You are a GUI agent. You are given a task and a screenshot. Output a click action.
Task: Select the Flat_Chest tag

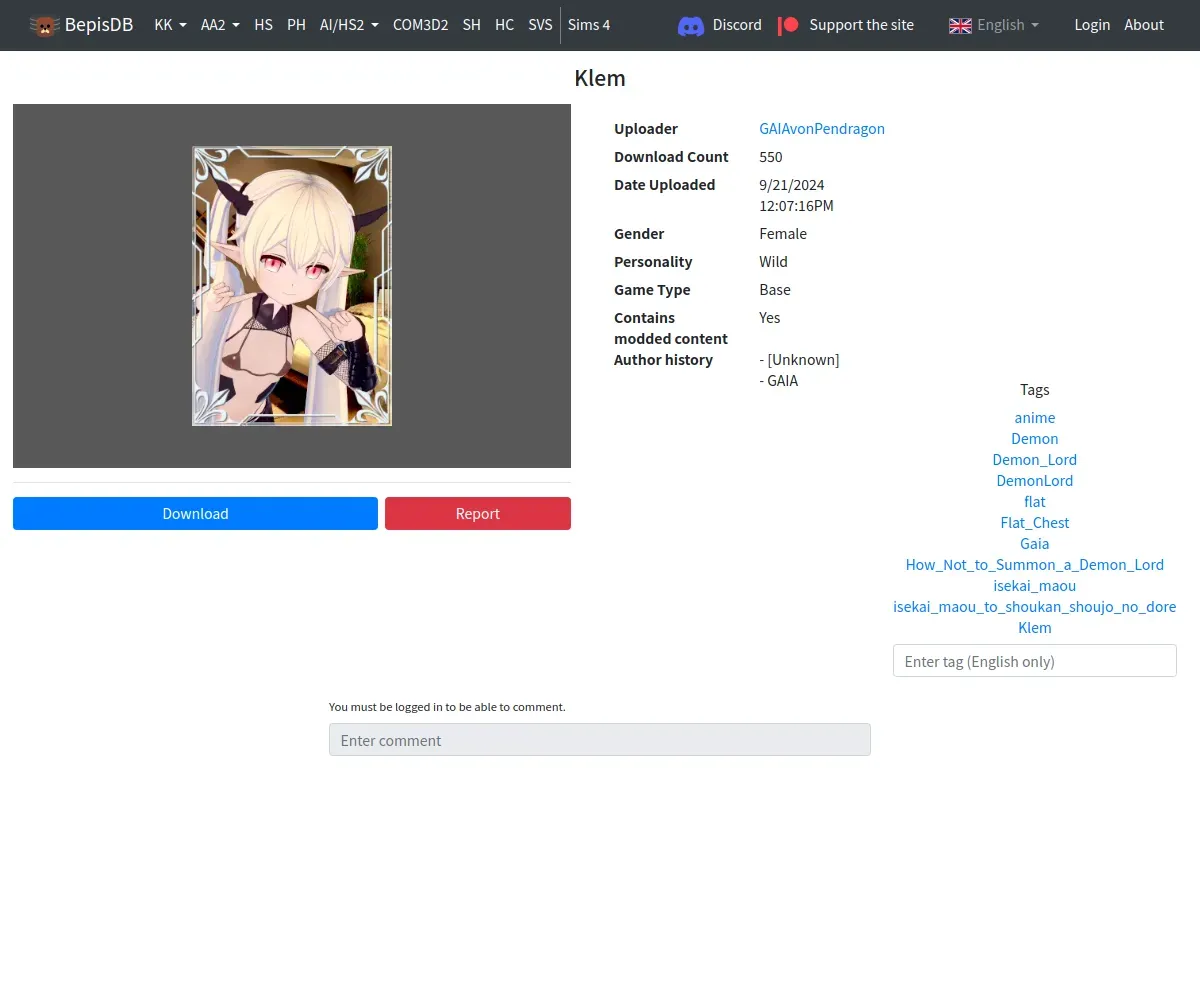click(x=1035, y=523)
